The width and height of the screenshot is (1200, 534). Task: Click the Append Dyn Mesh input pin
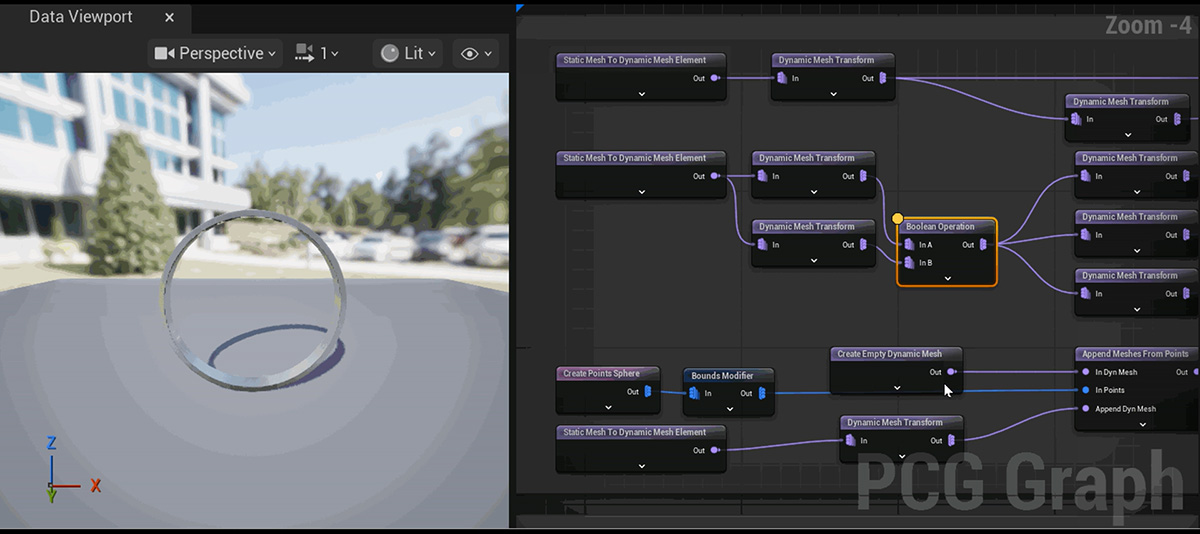pyautogui.click(x=1086, y=409)
